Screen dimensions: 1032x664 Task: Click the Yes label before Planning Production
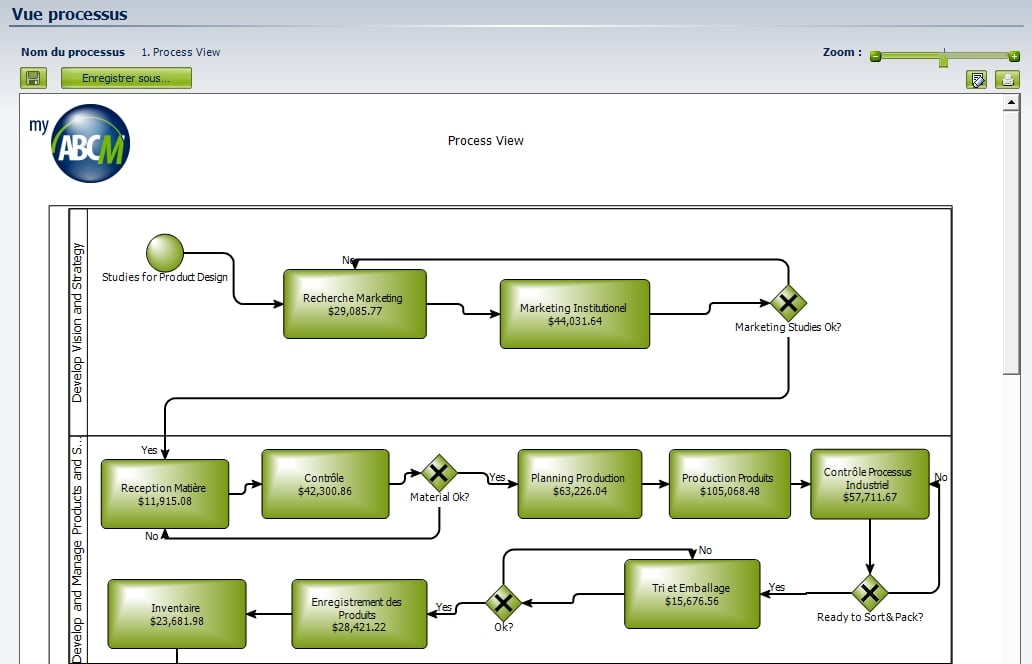[497, 477]
